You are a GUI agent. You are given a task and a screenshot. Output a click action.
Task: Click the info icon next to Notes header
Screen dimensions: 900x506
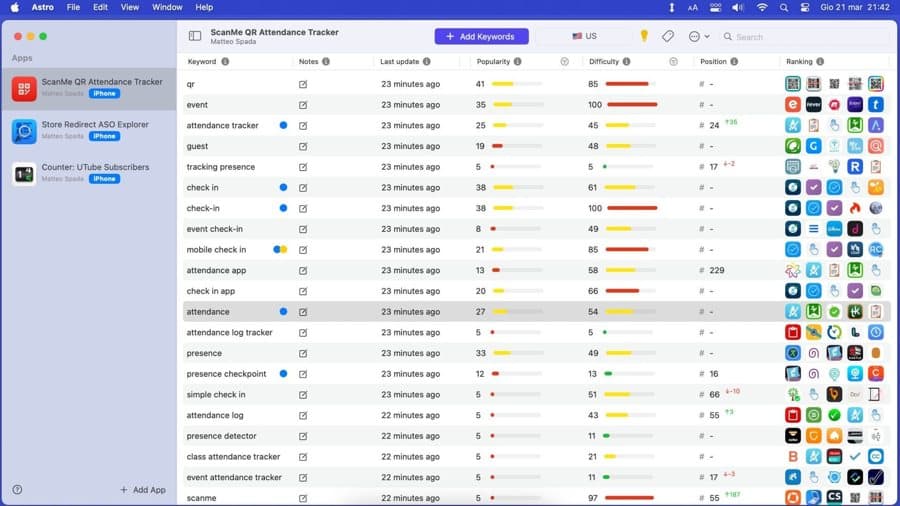(x=326, y=61)
